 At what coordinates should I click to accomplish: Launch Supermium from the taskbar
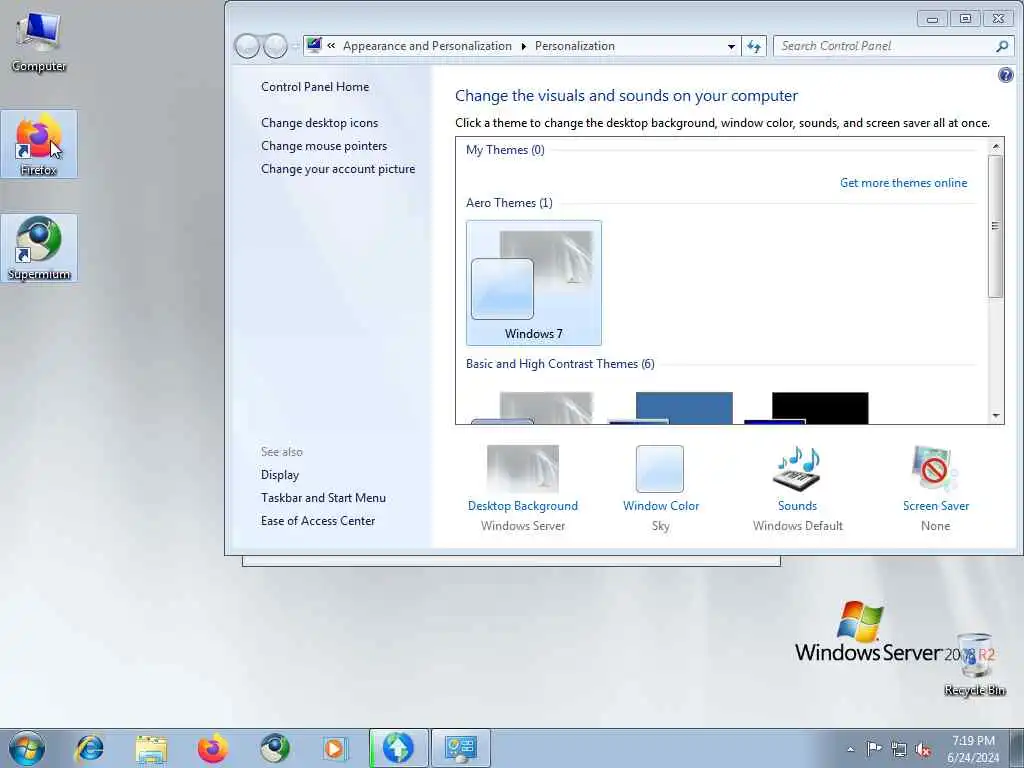pyautogui.click(x=274, y=748)
